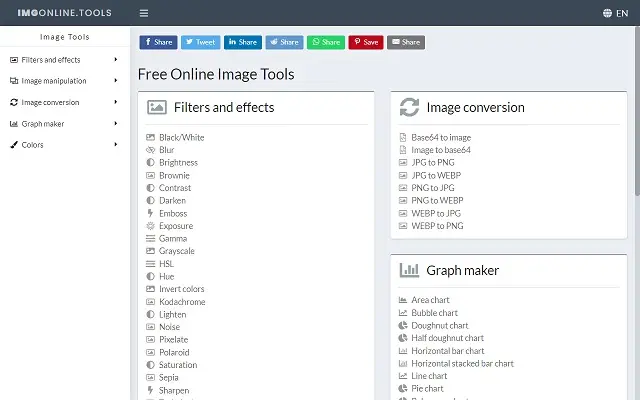
Task: Open the Half doughnut chart link
Action: 447,338
